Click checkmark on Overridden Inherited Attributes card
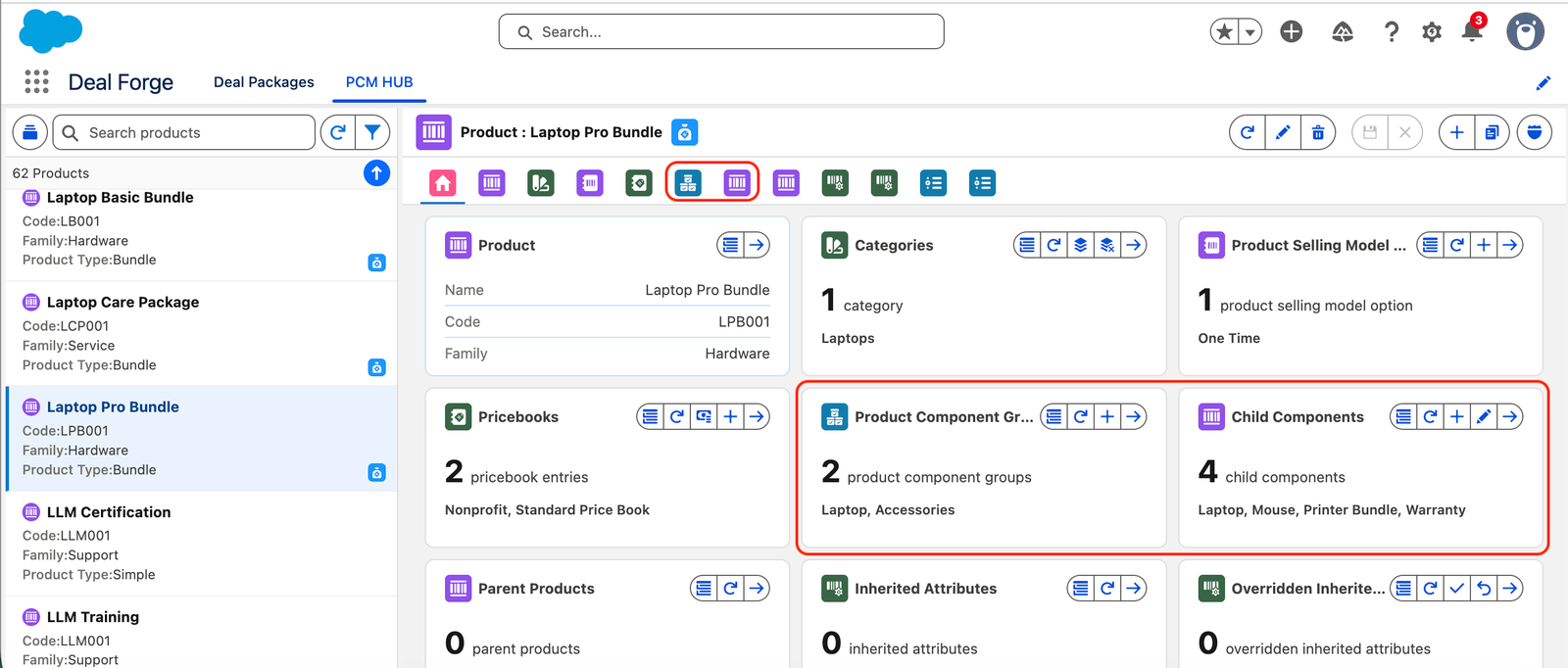The width and height of the screenshot is (1568, 668). [x=1457, y=588]
